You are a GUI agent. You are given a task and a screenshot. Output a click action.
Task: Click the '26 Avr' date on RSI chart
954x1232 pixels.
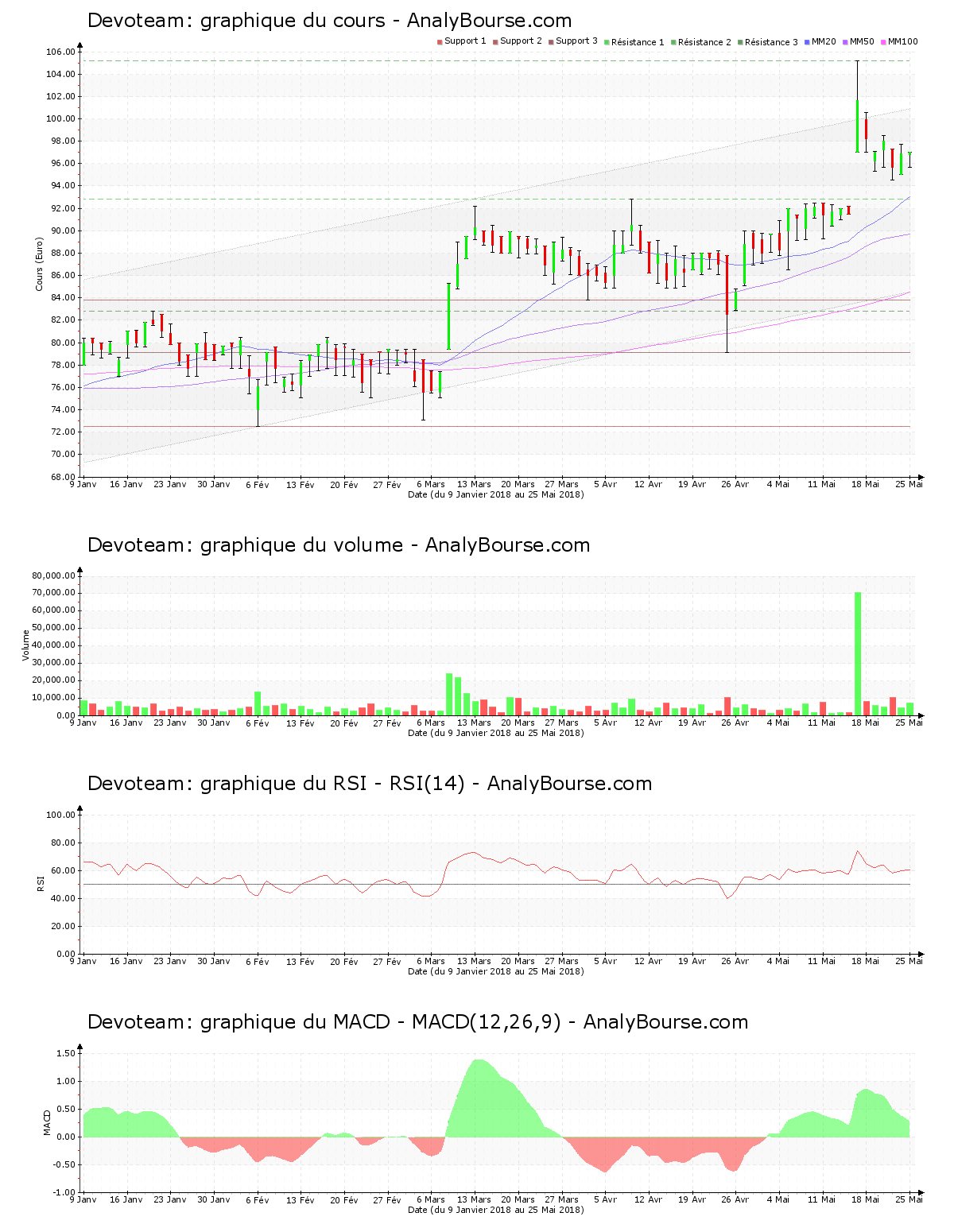click(x=735, y=961)
